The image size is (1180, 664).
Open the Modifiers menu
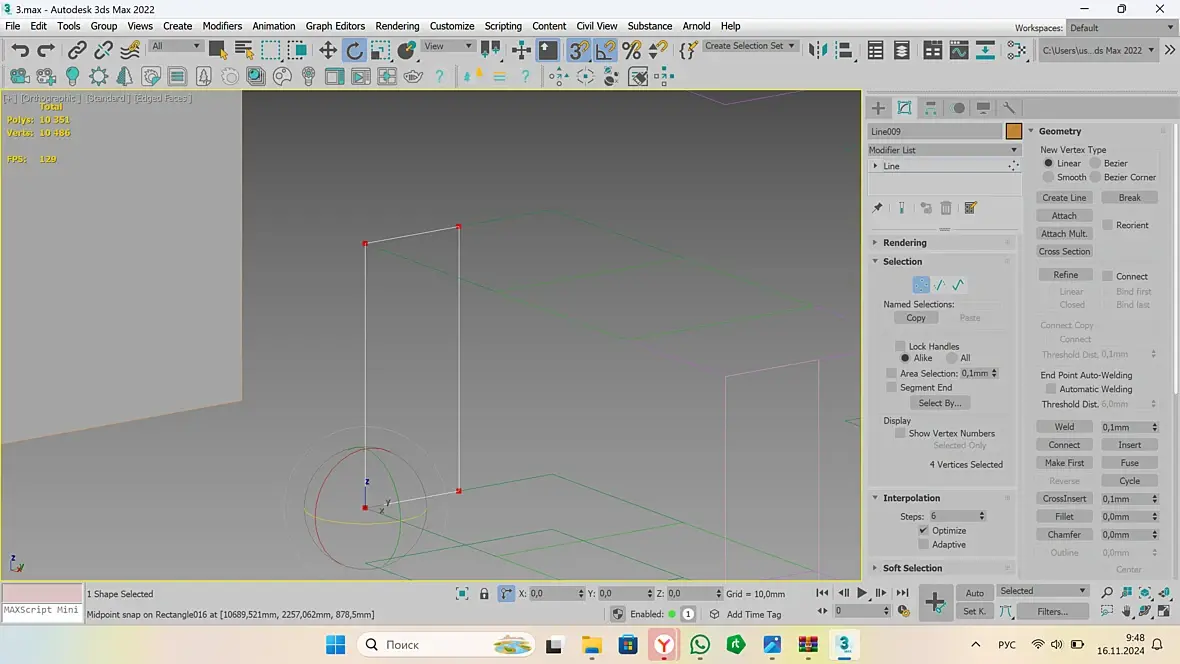click(222, 26)
